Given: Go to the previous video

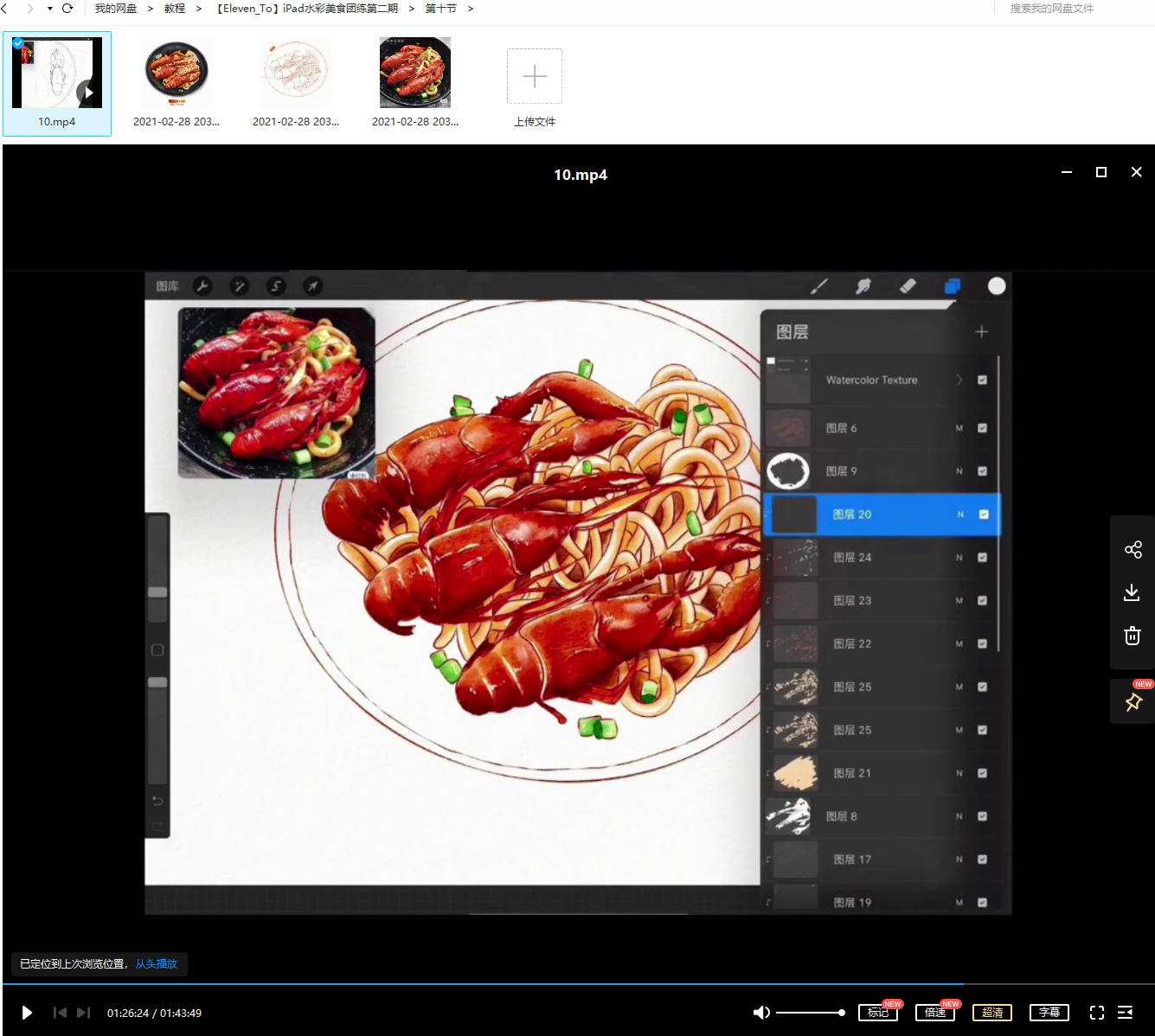Looking at the screenshot, I should (60, 1013).
